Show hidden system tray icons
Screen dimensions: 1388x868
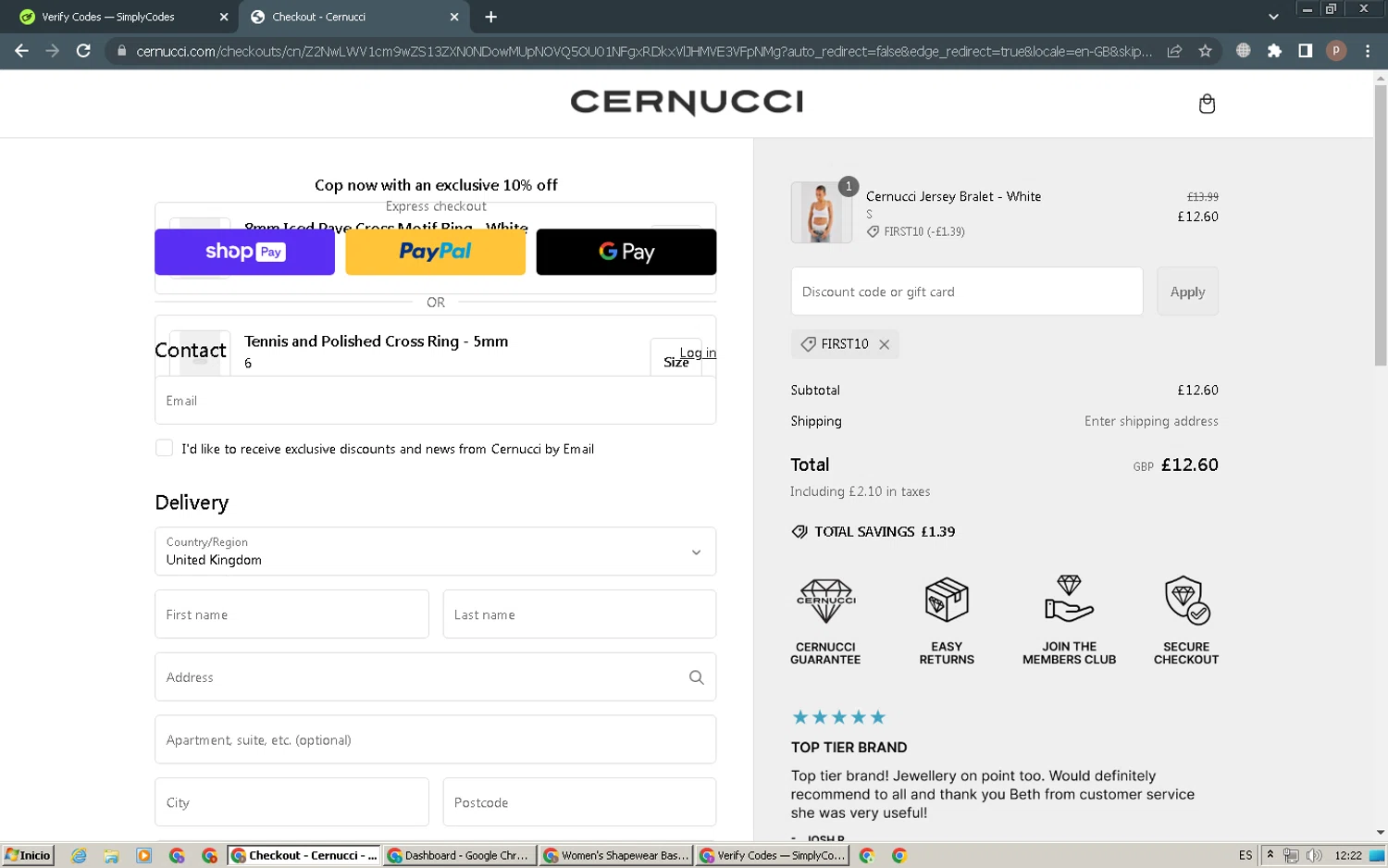pos(1270,855)
